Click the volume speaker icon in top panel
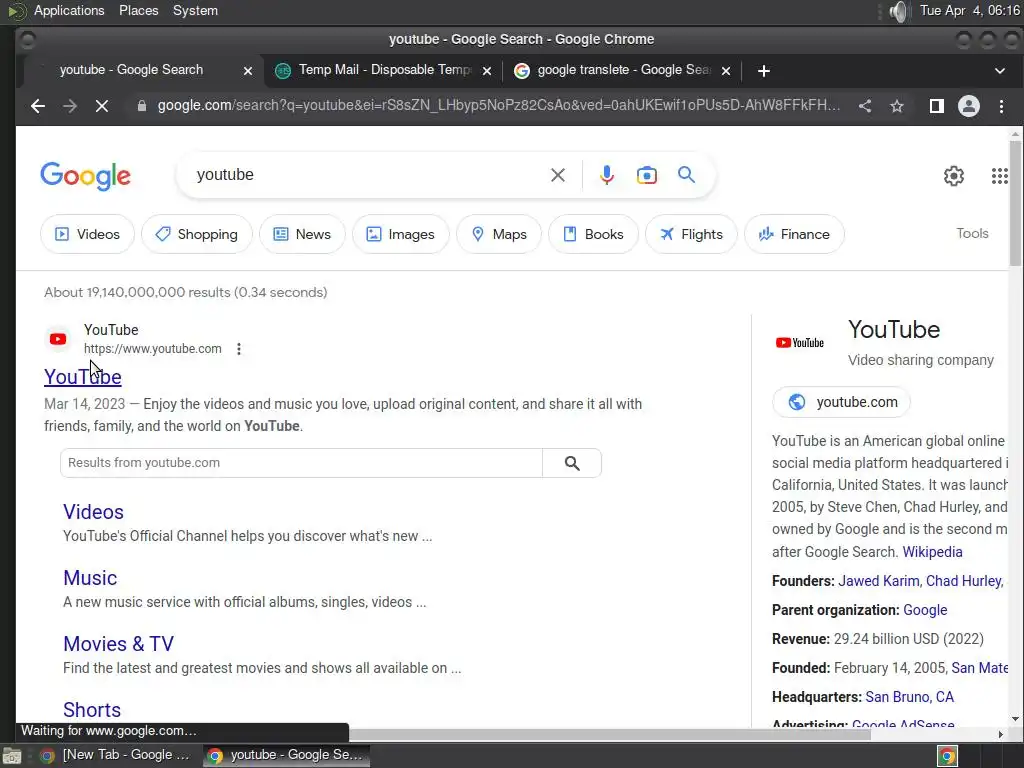This screenshot has height=768, width=1024. 899,11
